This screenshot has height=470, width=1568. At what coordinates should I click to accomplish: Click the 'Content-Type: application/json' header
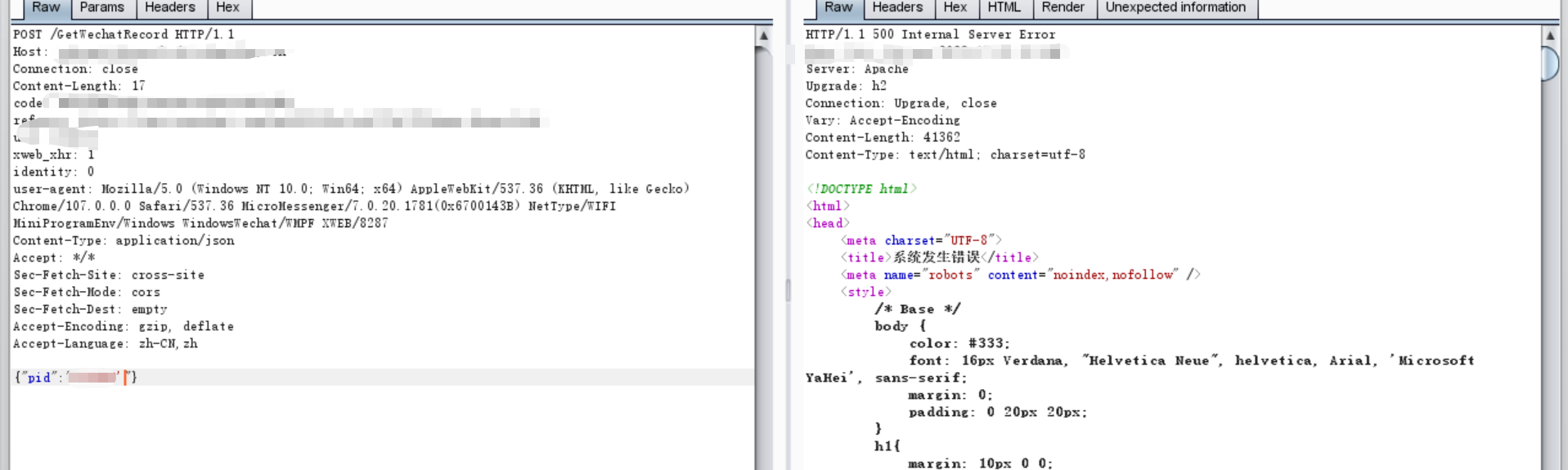124,240
